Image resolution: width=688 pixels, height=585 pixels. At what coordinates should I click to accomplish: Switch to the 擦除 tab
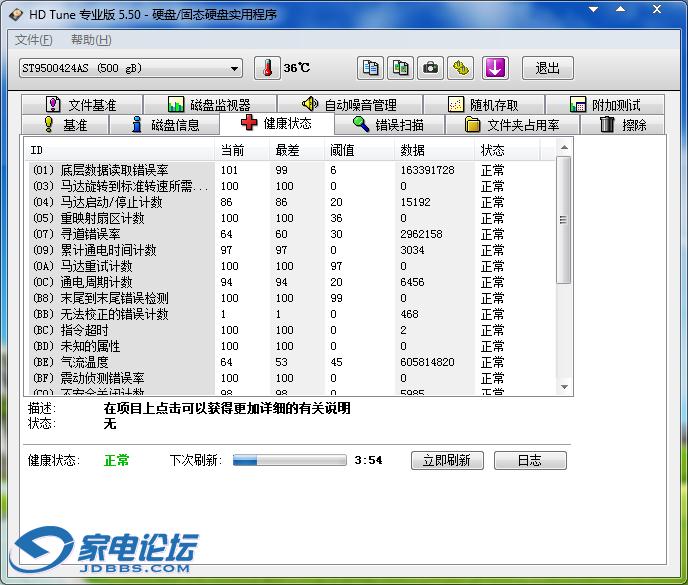[x=623, y=125]
